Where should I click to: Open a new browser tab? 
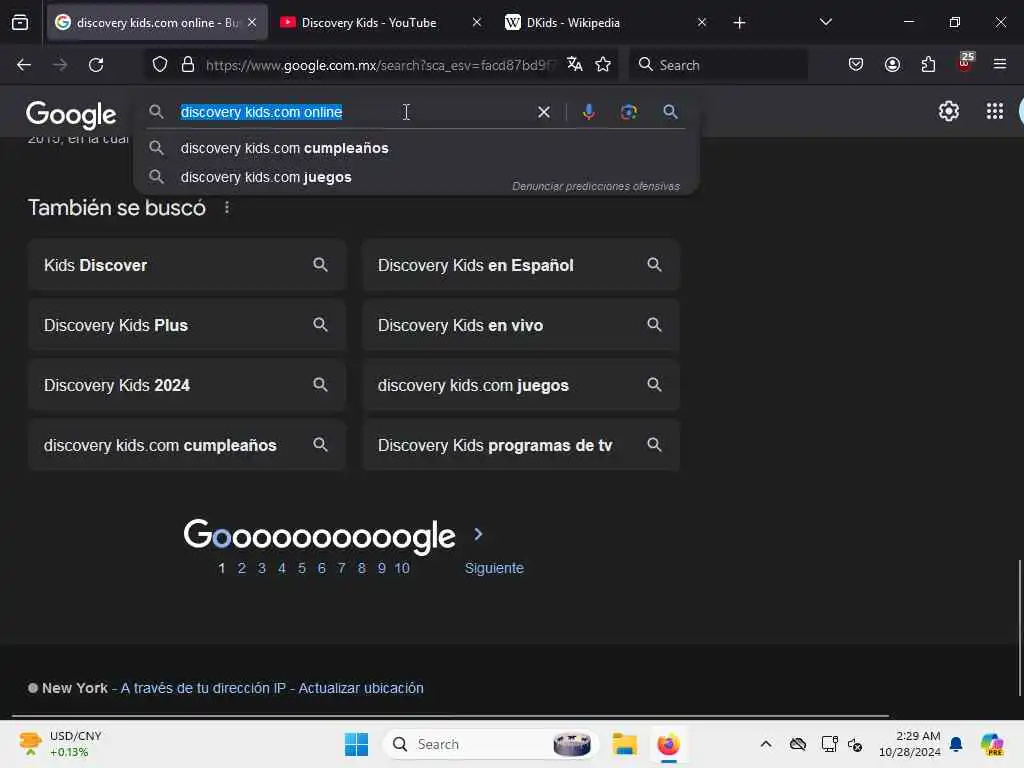(739, 23)
